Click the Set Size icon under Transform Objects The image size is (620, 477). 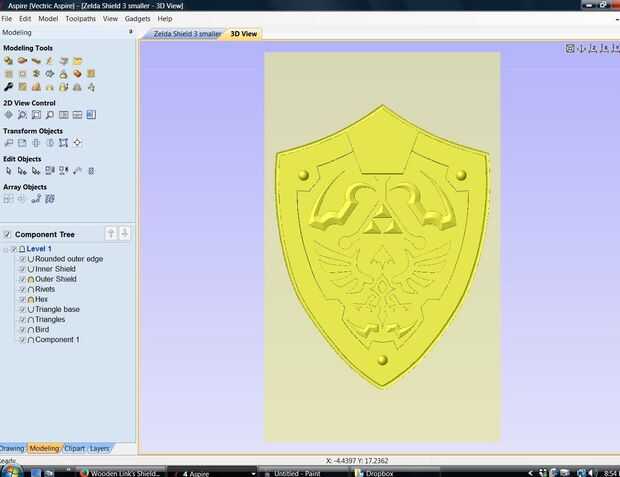point(22,143)
